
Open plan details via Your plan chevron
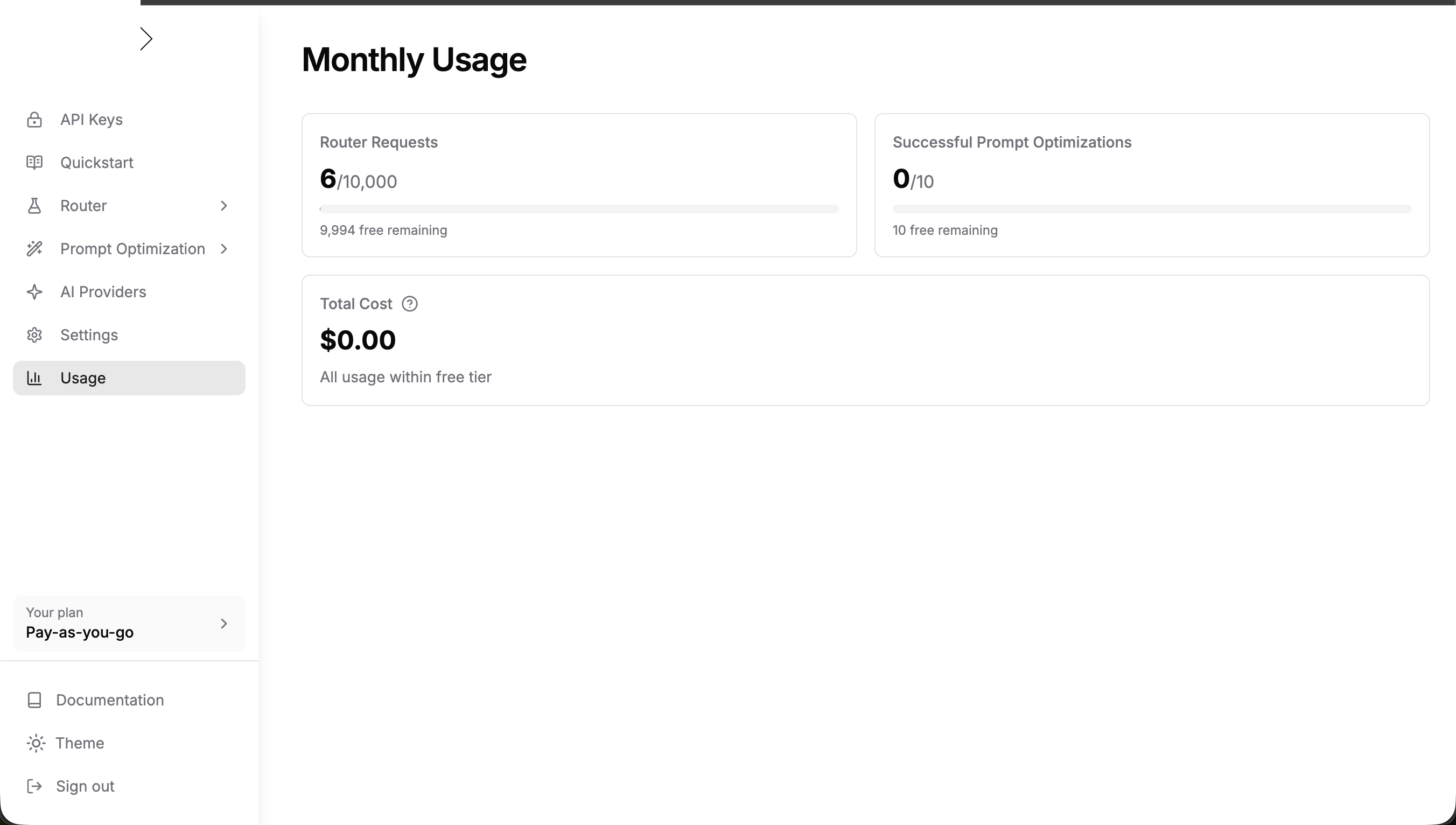click(x=224, y=623)
